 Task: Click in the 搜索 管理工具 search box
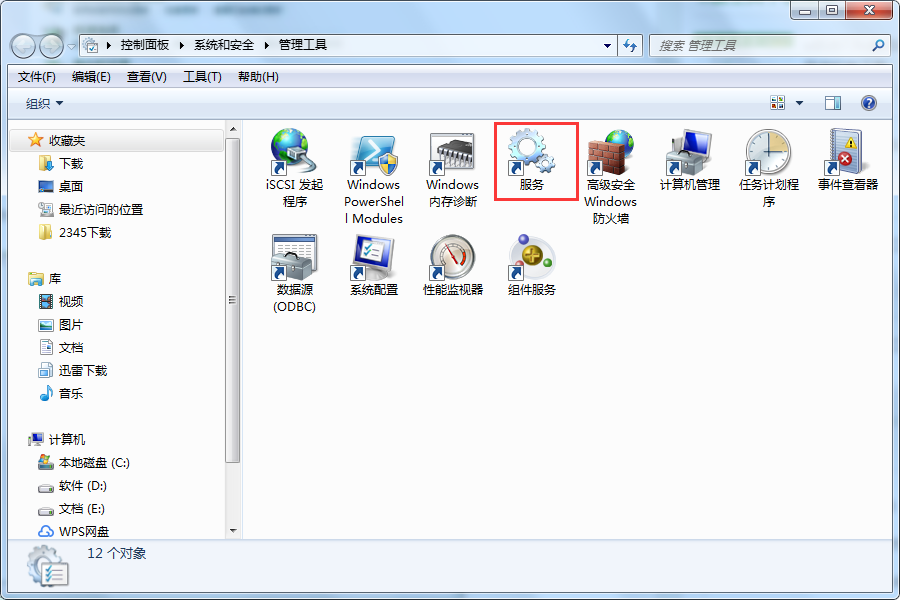pyautogui.click(x=760, y=45)
